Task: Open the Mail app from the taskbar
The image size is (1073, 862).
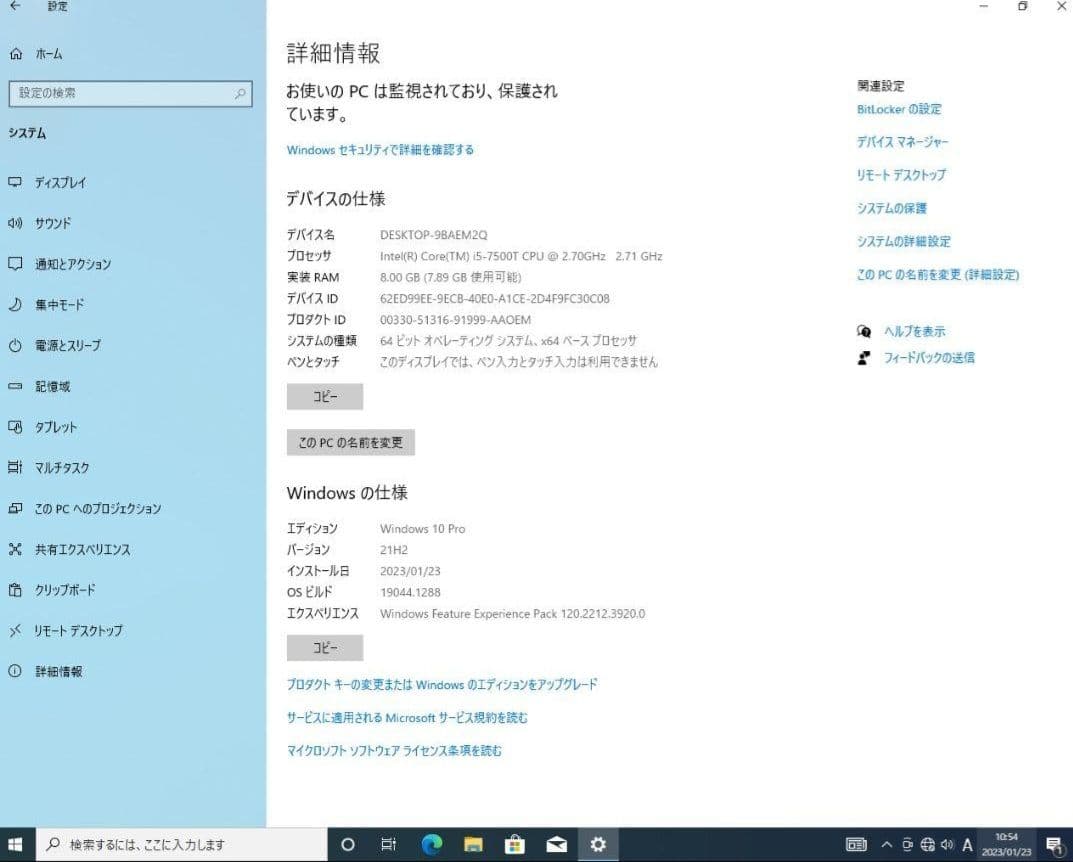Action: [x=556, y=845]
